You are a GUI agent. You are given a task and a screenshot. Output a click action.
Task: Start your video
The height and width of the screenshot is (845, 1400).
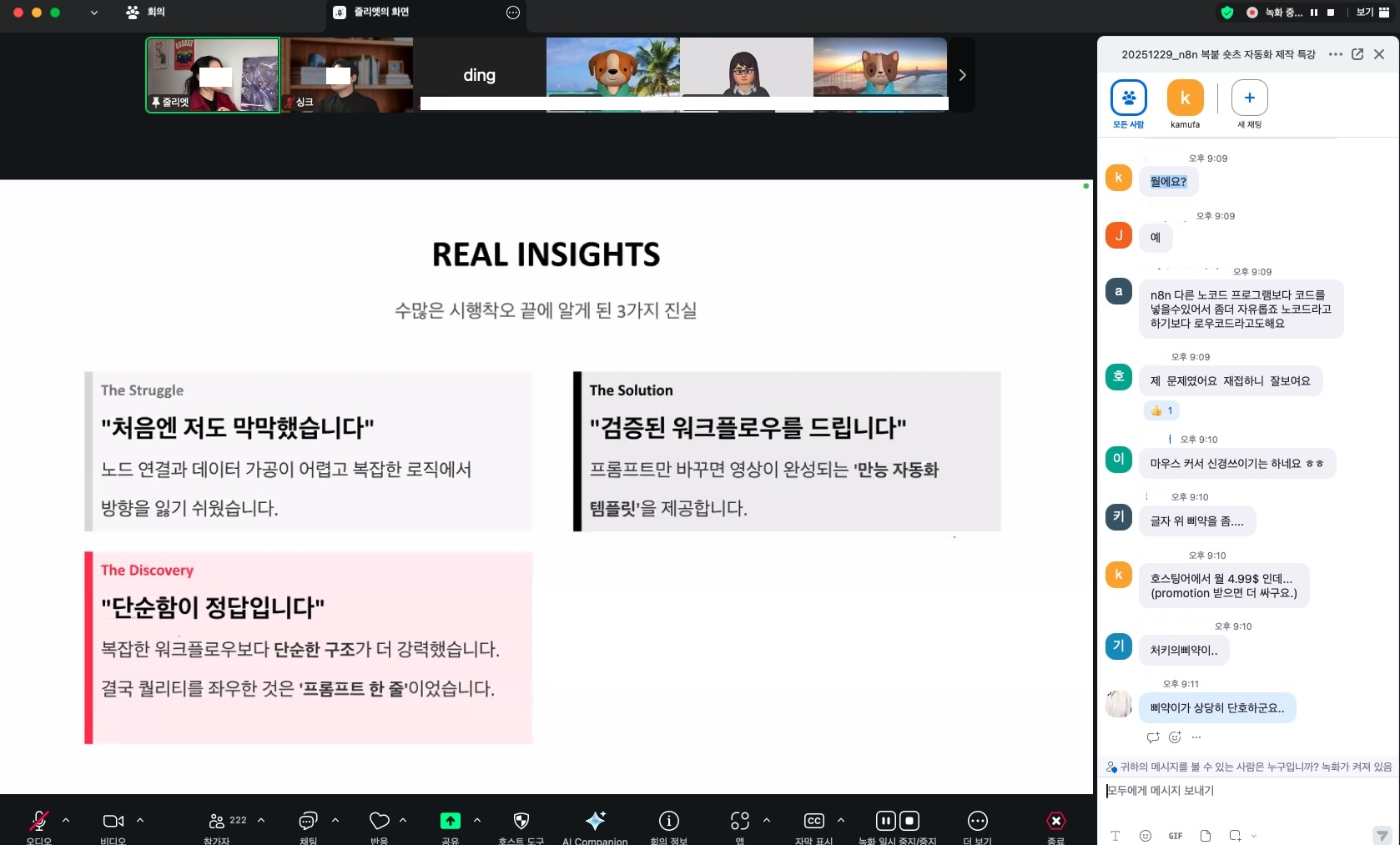pos(113,822)
